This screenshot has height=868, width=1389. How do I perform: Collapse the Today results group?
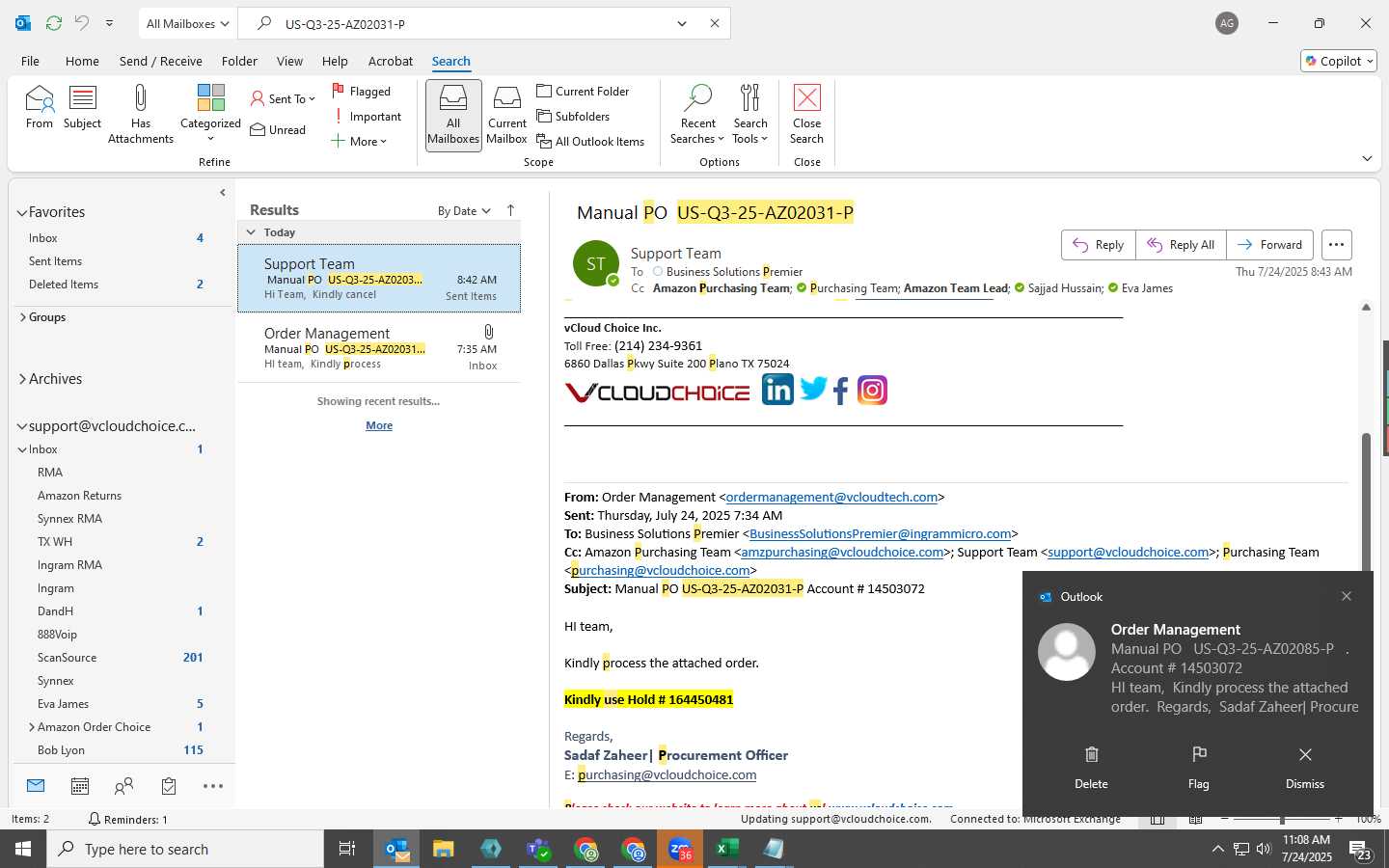tap(251, 232)
